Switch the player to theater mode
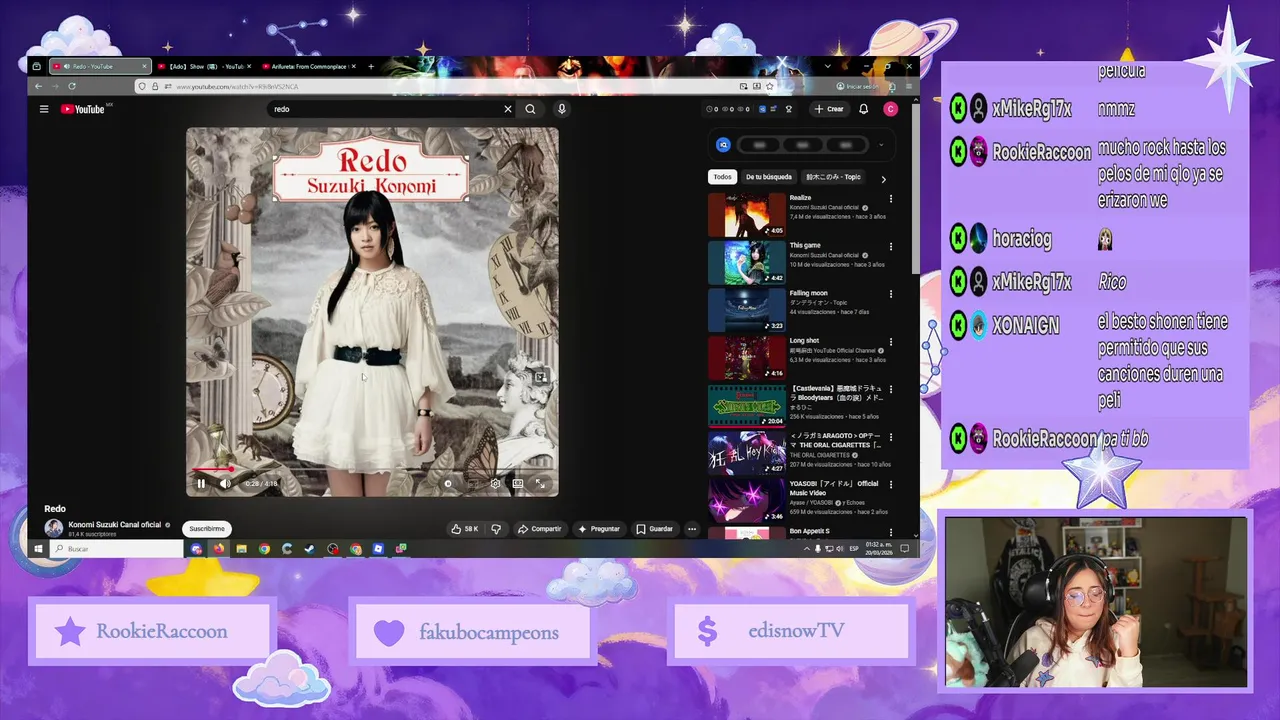This screenshot has height=720, width=1280. click(x=518, y=484)
